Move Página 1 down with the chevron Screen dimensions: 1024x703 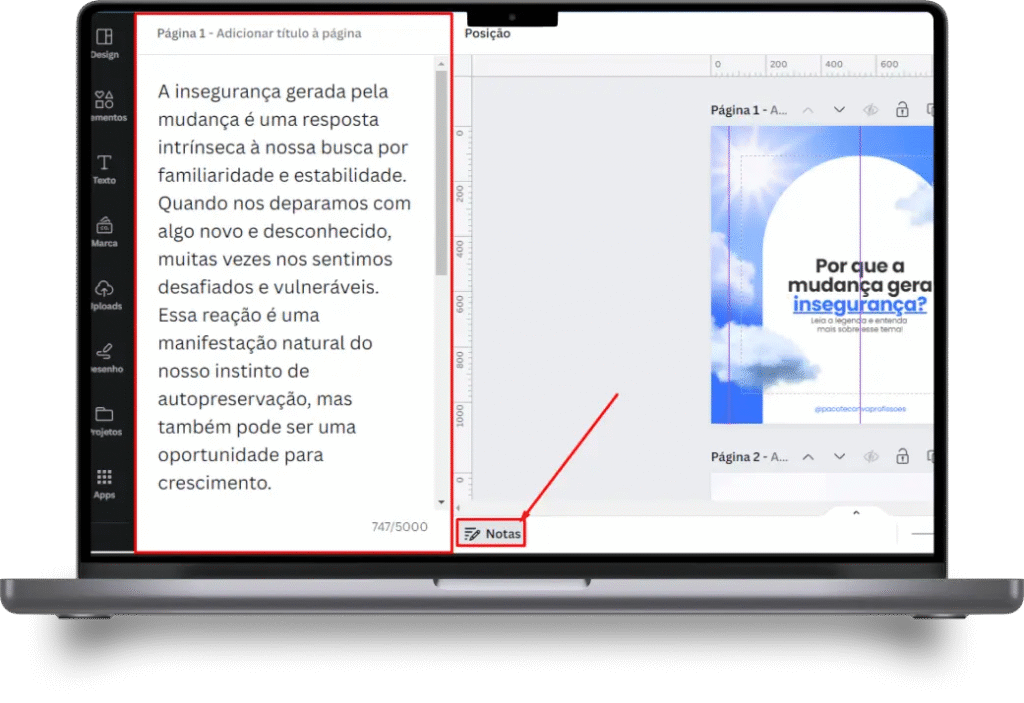(x=839, y=110)
